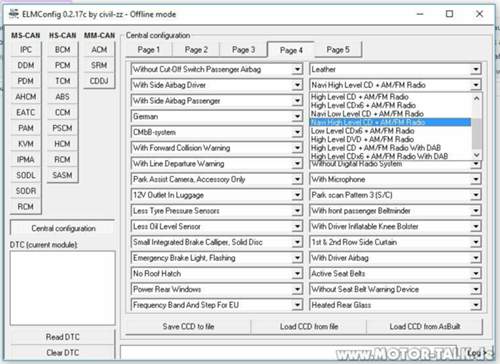Screen dimensions: 500x364
Task: Open the PDM module
Action: (x=26, y=81)
